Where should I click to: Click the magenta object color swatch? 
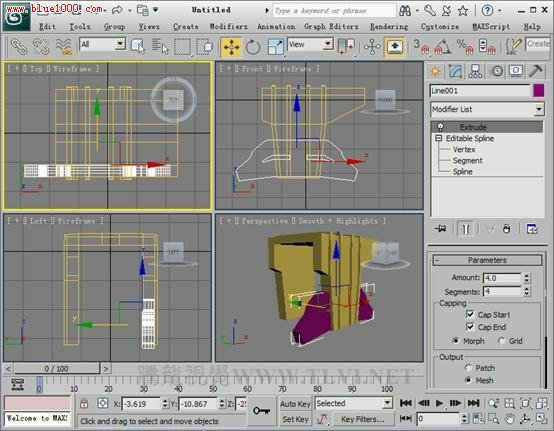click(x=538, y=90)
